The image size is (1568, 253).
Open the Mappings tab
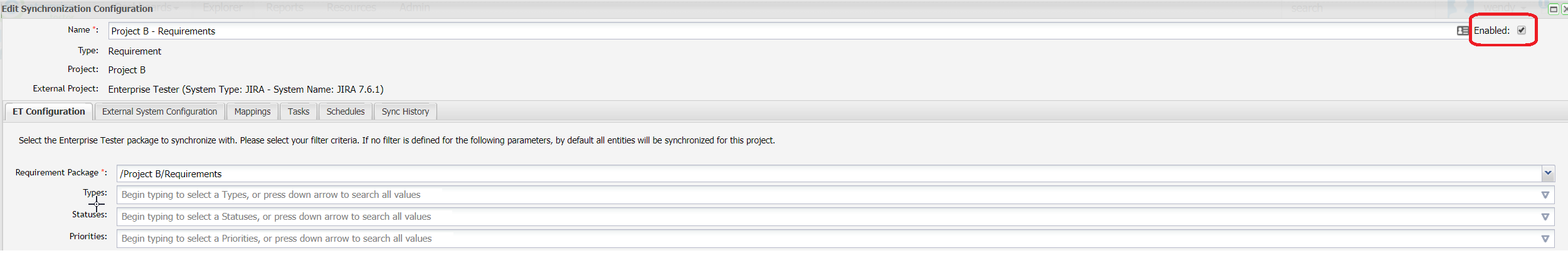pyautogui.click(x=252, y=111)
